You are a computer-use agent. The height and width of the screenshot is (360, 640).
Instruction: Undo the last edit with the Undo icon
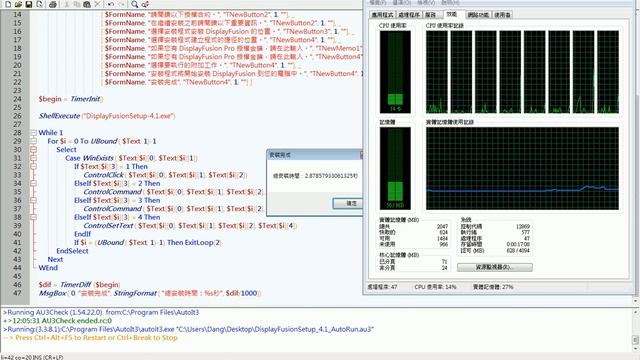pyautogui.click(x=111, y=4)
